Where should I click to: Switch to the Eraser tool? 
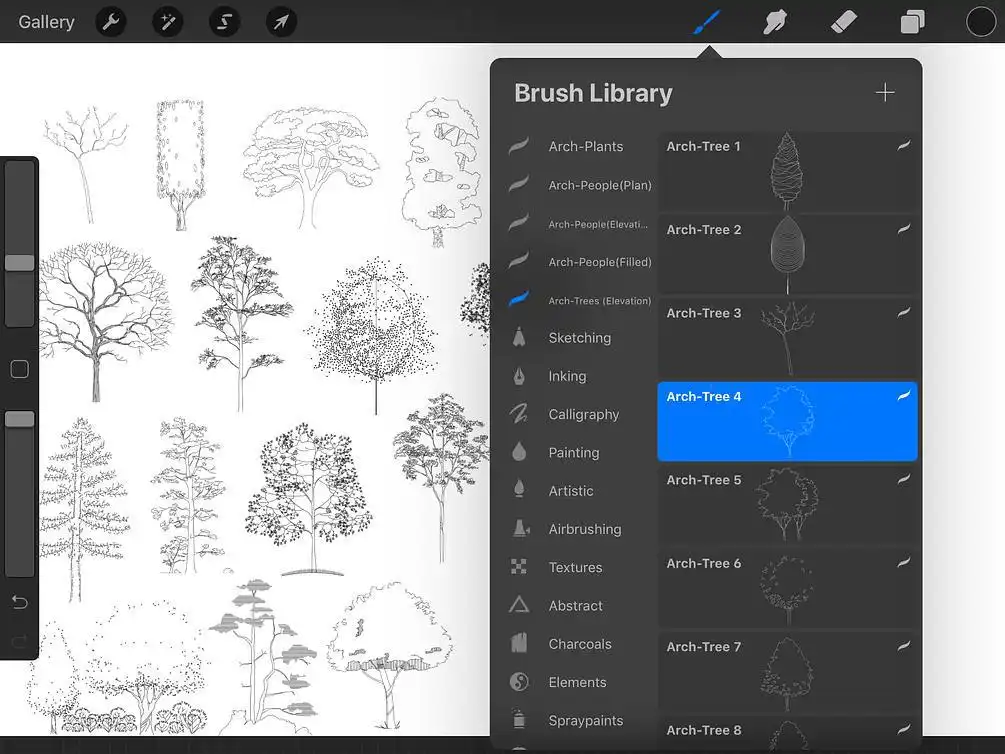[843, 20]
